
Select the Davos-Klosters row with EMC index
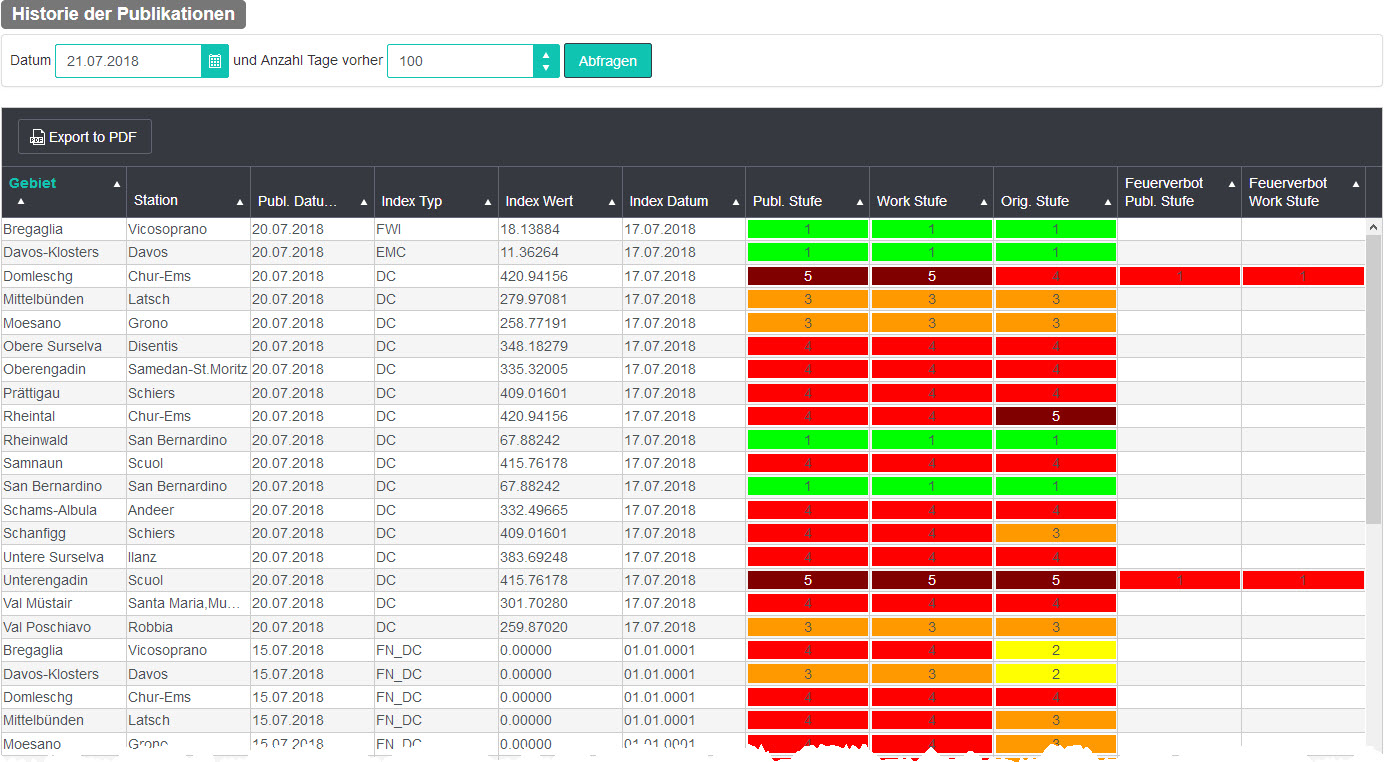tap(684, 252)
